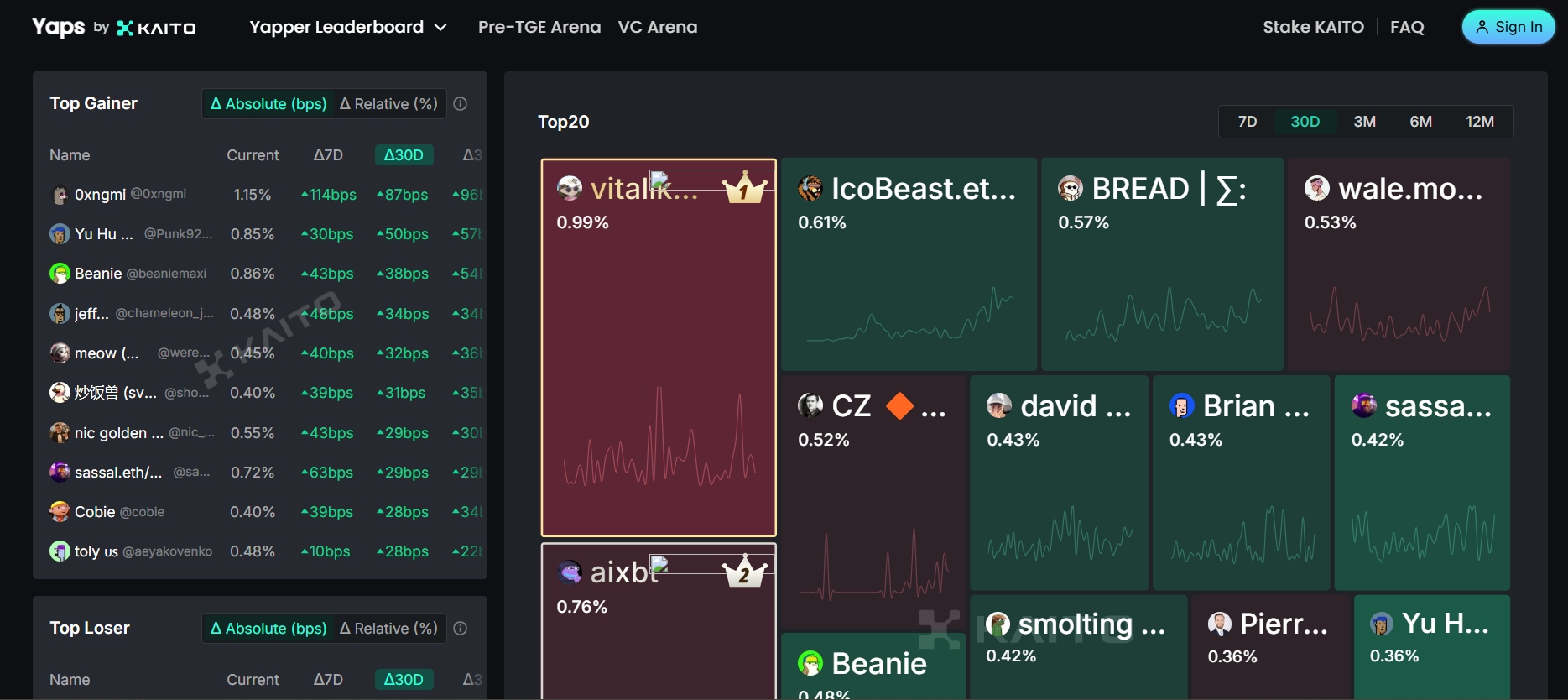Viewport: 1568px width, 700px height.
Task: Click IcoBeast avatar in treemap
Action: point(810,189)
